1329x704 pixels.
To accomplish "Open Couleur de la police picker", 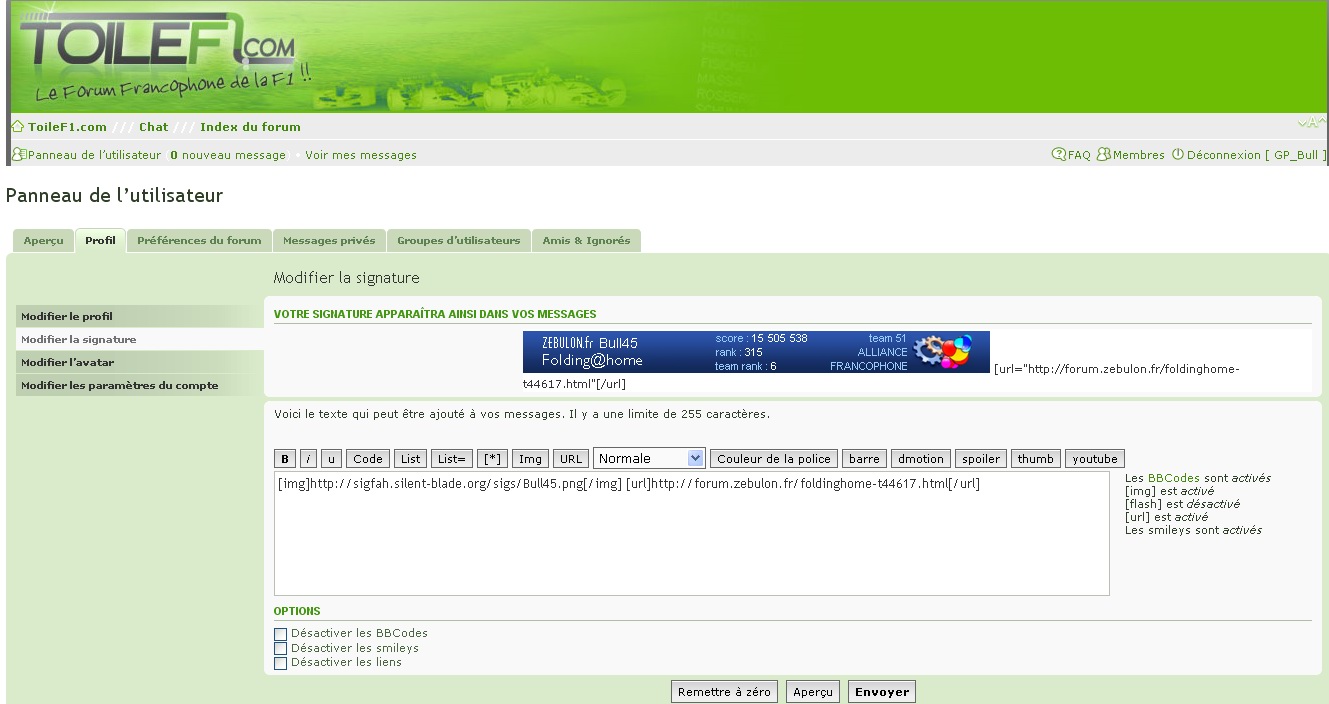I will [x=774, y=459].
